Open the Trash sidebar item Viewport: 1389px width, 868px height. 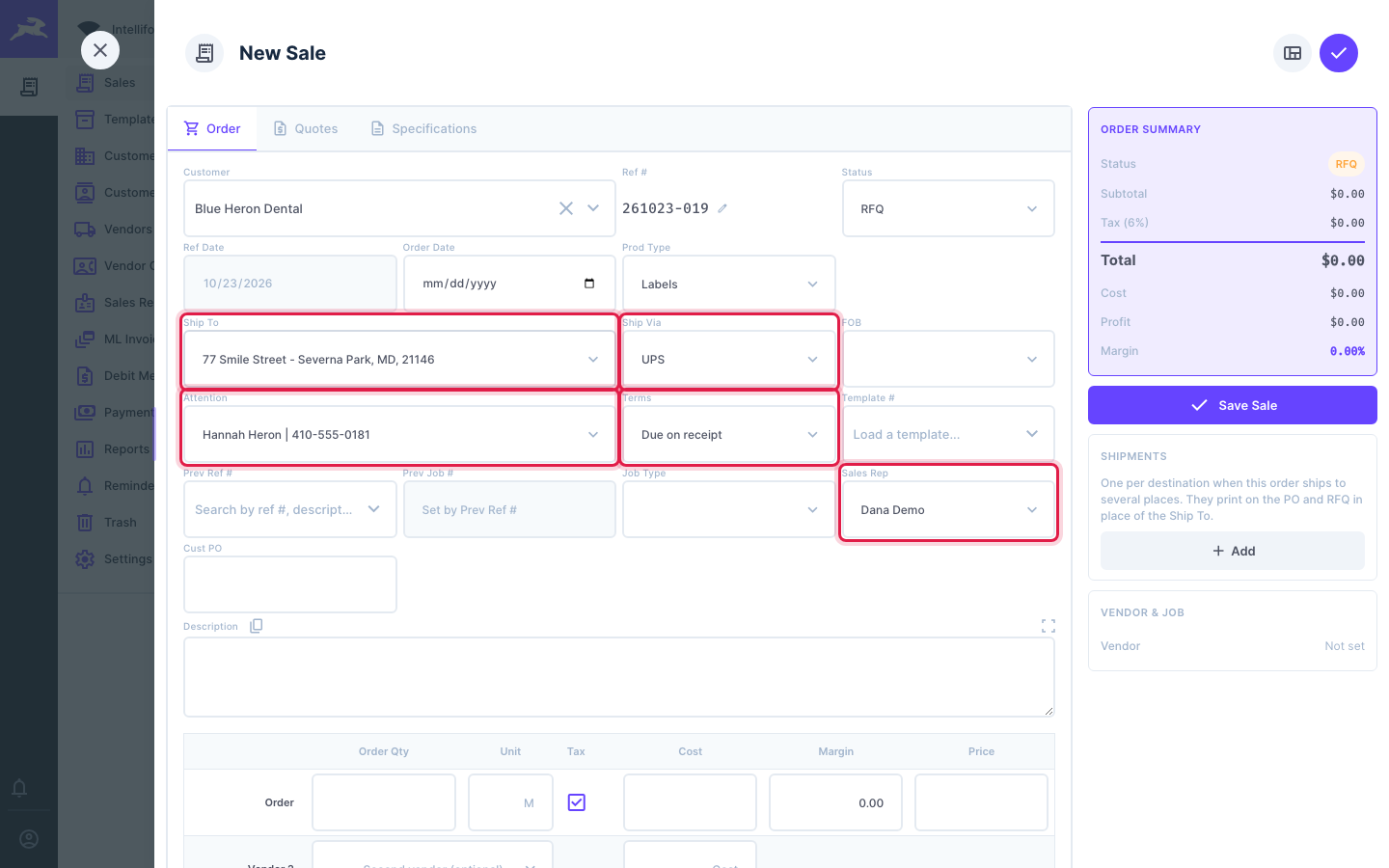[x=114, y=523]
